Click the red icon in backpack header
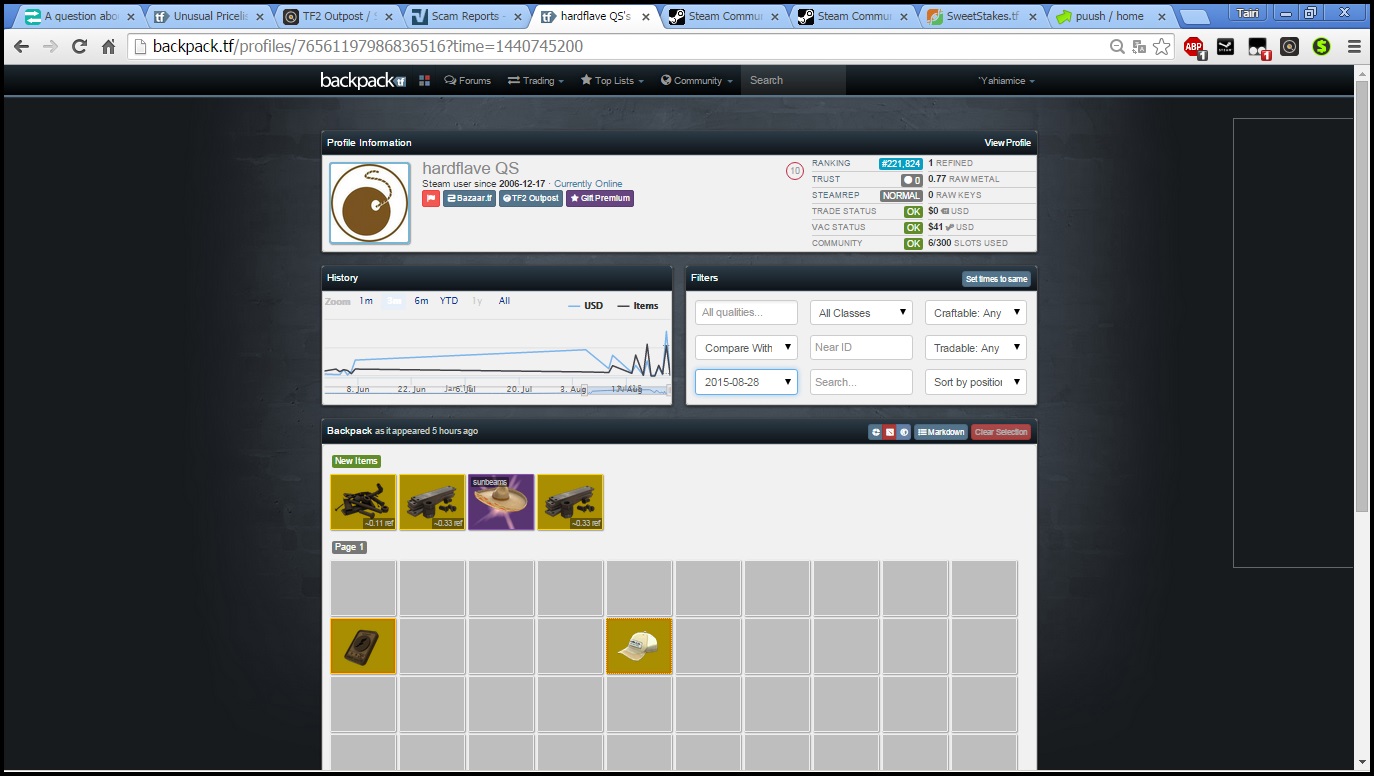Viewport: 1374px width, 776px height. 889,432
